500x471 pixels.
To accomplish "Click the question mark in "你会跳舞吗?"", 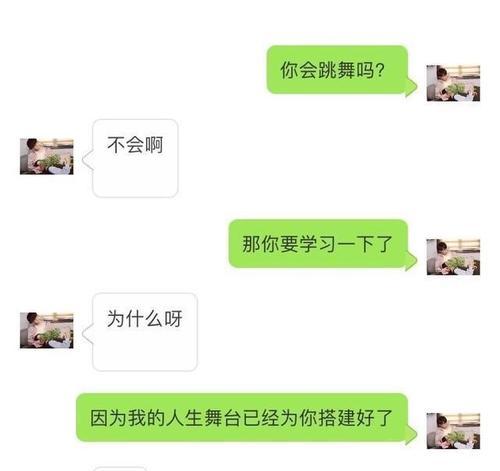I will [x=380, y=70].
